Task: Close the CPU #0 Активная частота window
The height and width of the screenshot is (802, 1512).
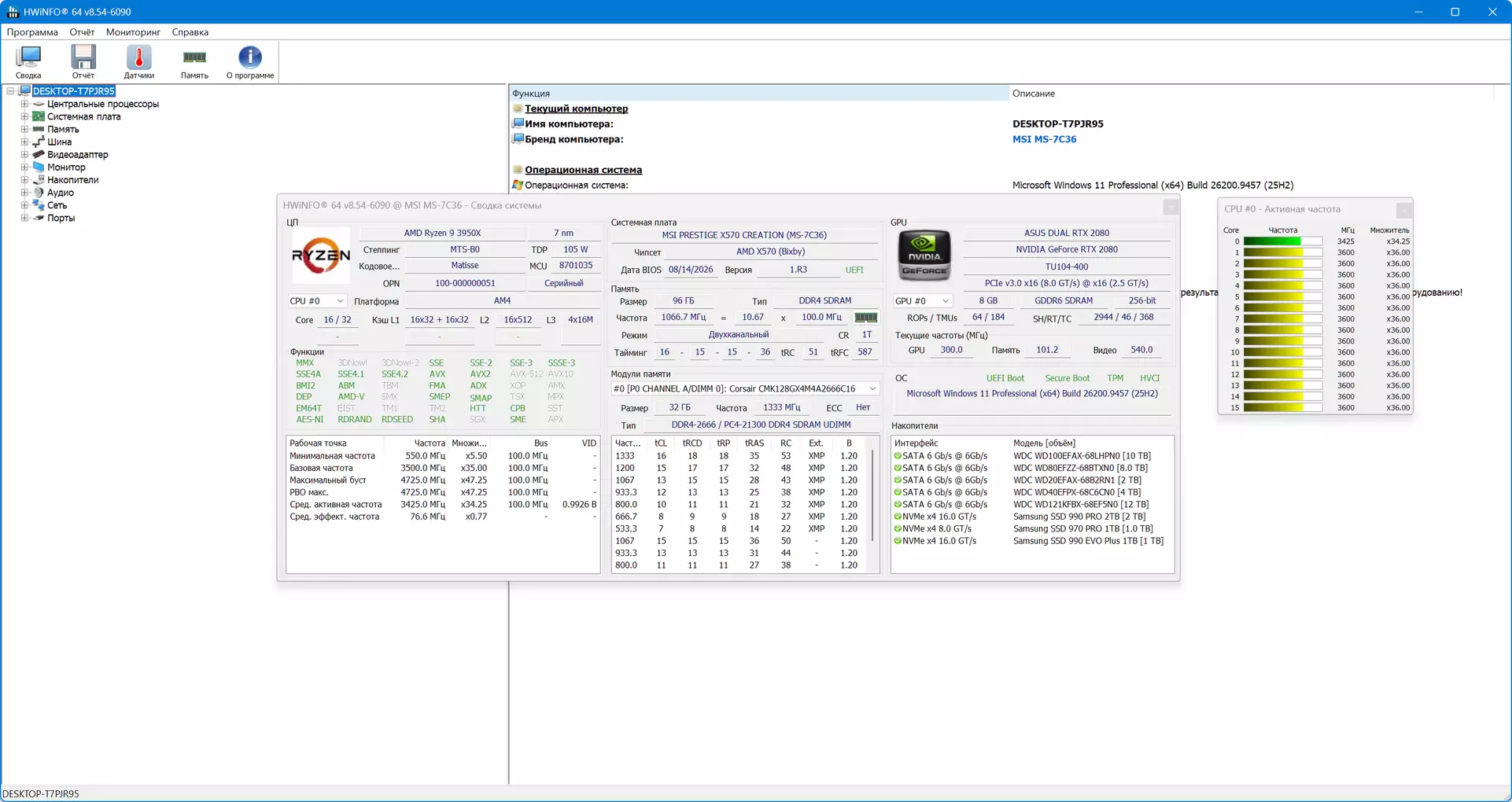Action: coord(1403,210)
